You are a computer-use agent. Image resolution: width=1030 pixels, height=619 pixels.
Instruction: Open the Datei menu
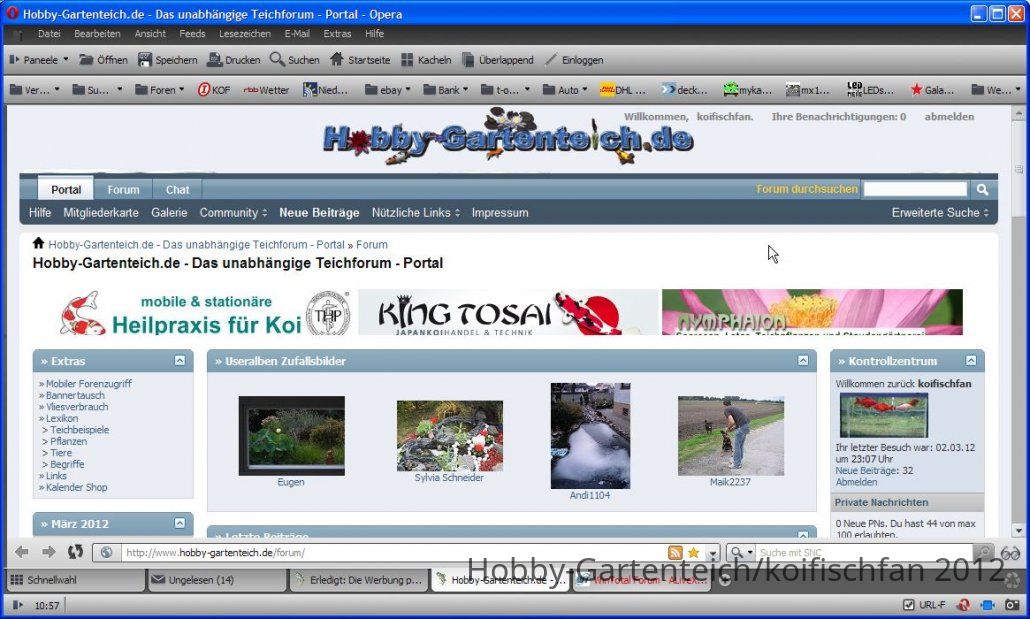49,34
